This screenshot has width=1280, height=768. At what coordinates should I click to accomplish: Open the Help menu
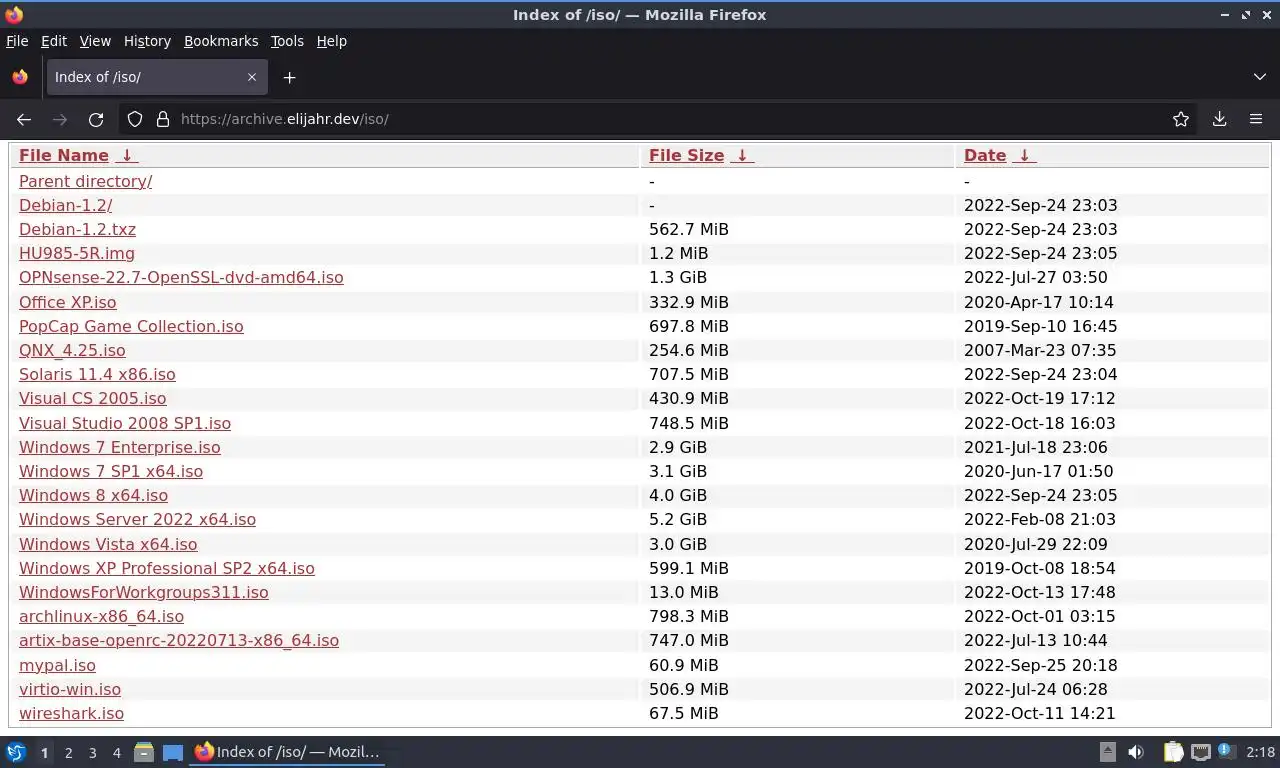coord(331,41)
